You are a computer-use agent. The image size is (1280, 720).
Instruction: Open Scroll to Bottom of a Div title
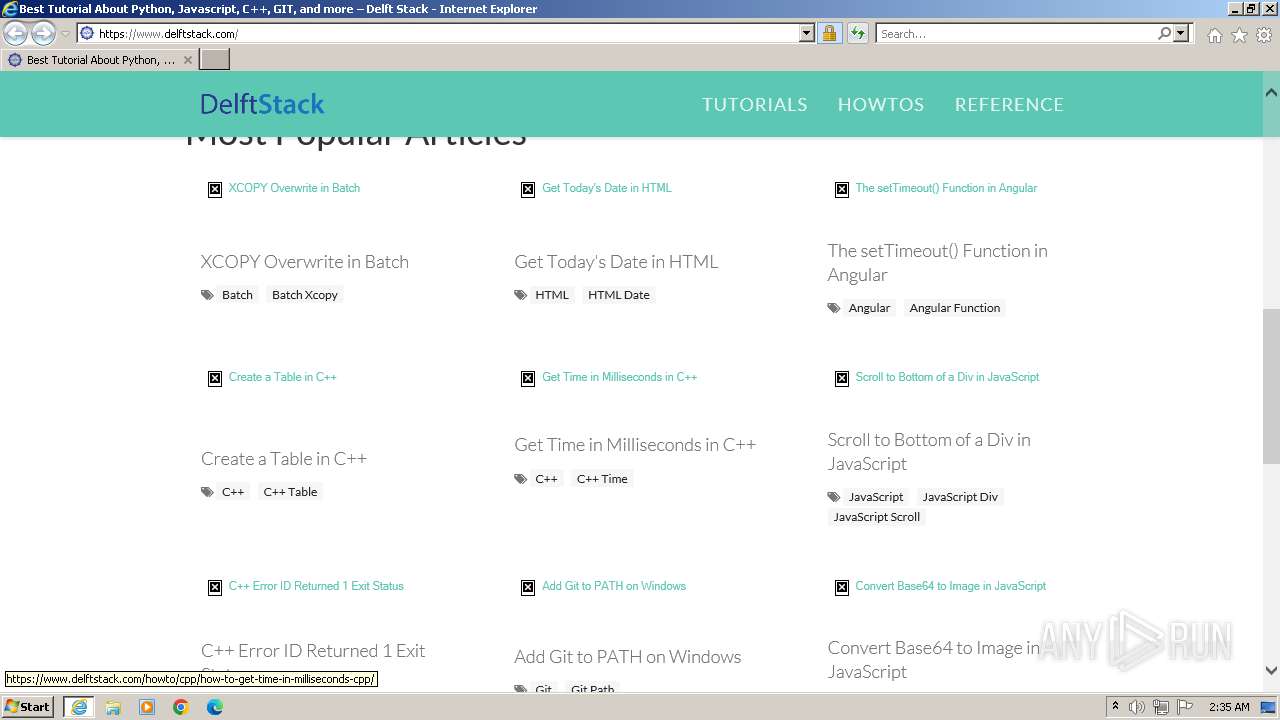(929, 451)
